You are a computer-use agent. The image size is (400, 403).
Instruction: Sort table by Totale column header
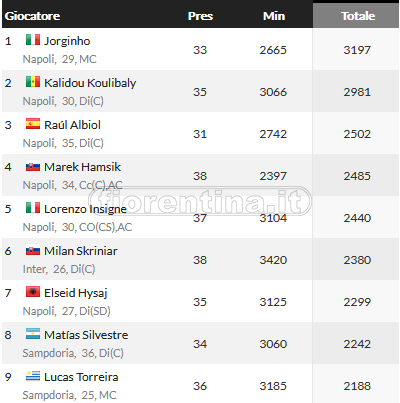(358, 16)
